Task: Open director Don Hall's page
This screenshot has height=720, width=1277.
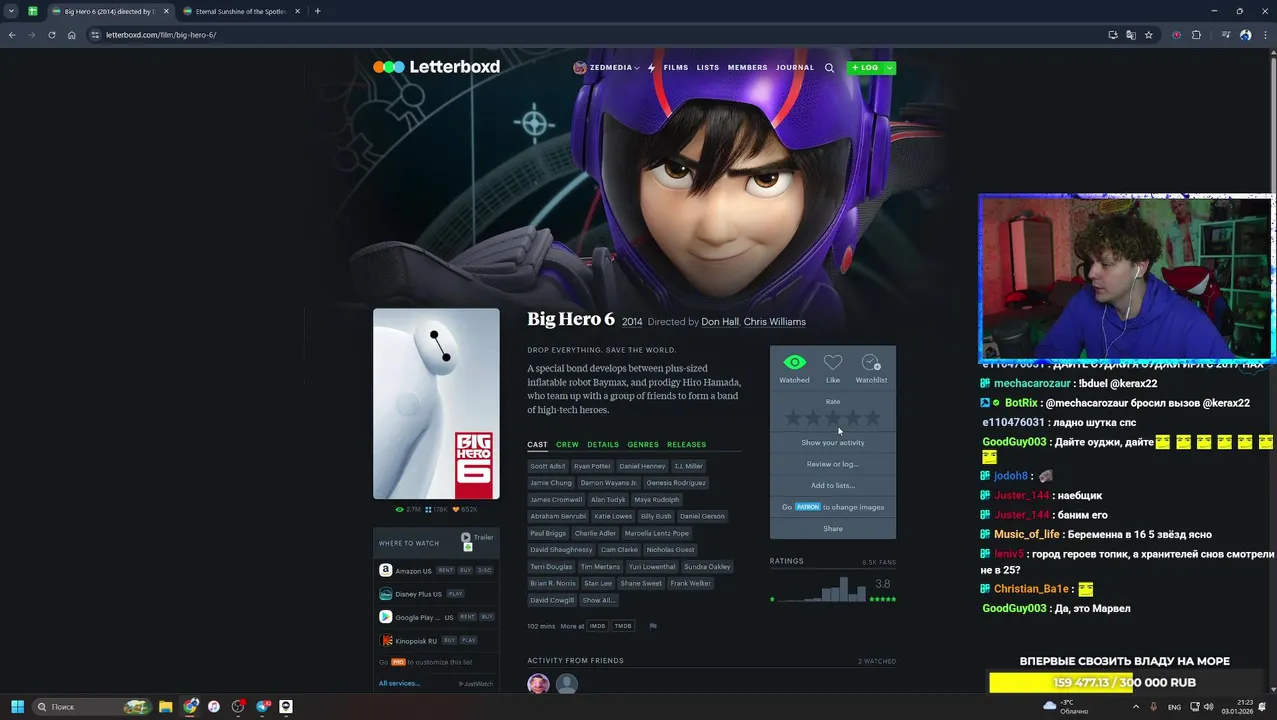Action: pyautogui.click(x=720, y=322)
